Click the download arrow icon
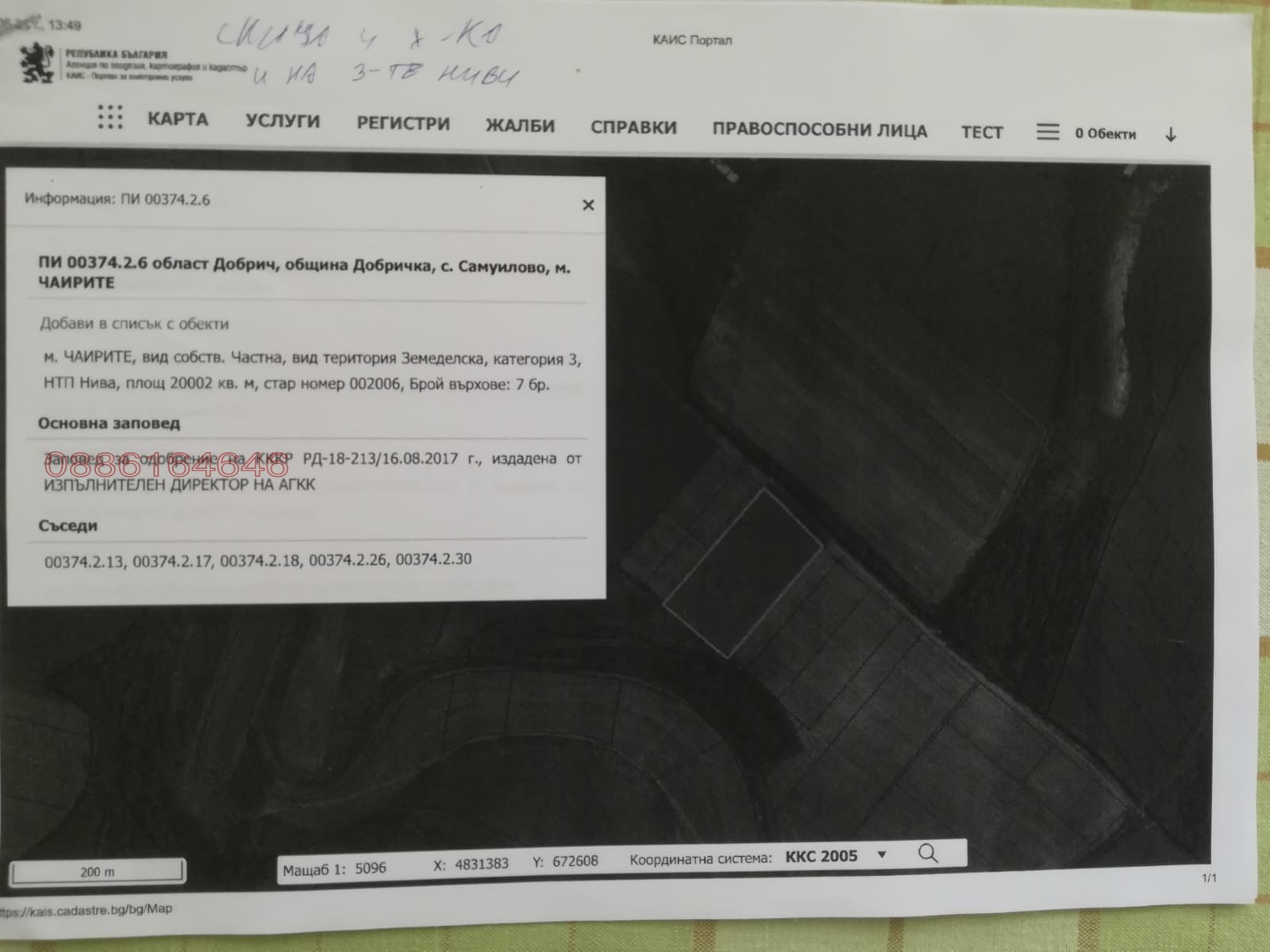 pos(1171,135)
